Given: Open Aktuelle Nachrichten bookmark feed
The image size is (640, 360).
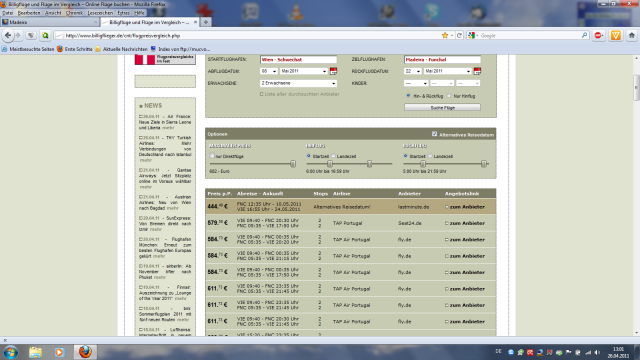Looking at the screenshot, I should pos(121,49).
